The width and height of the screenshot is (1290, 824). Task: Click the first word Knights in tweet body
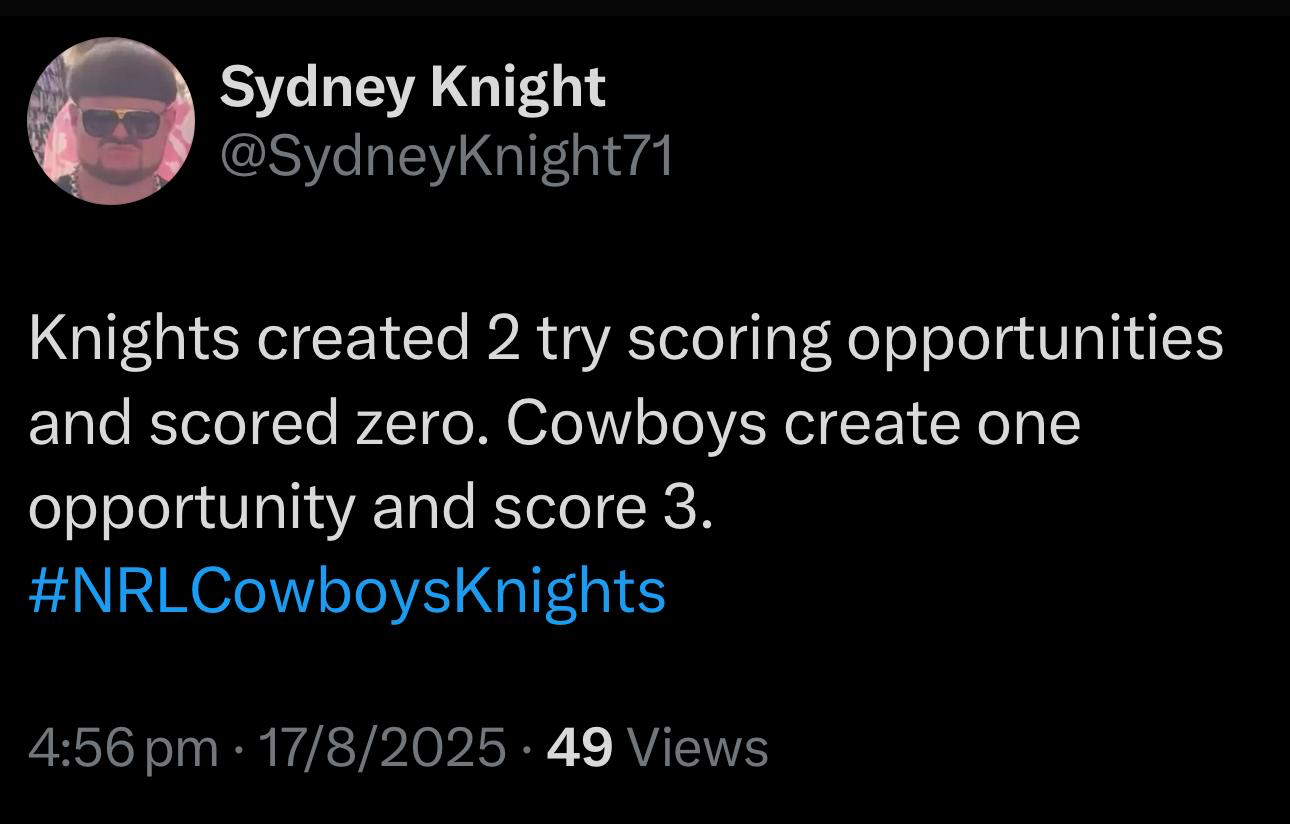coord(134,340)
